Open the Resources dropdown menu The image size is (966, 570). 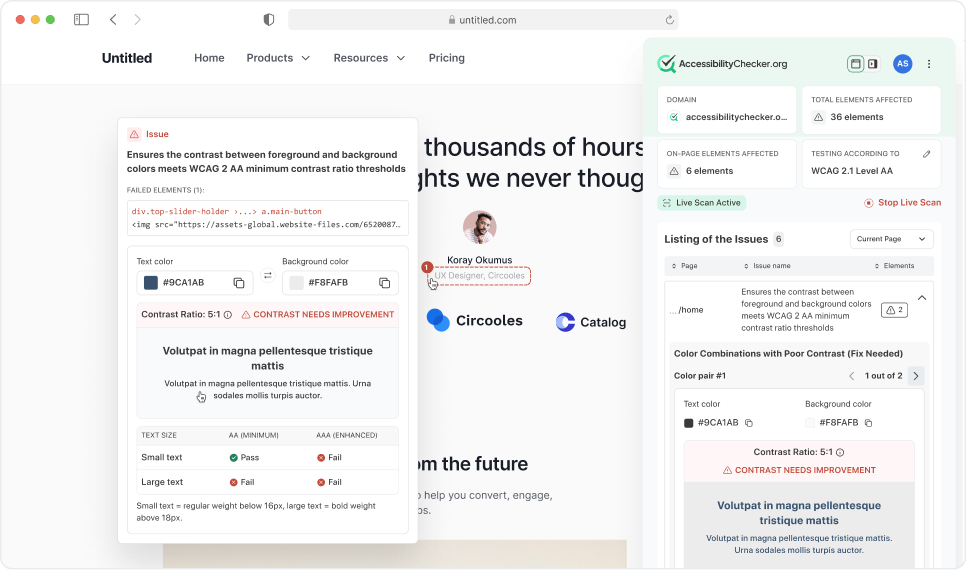369,58
